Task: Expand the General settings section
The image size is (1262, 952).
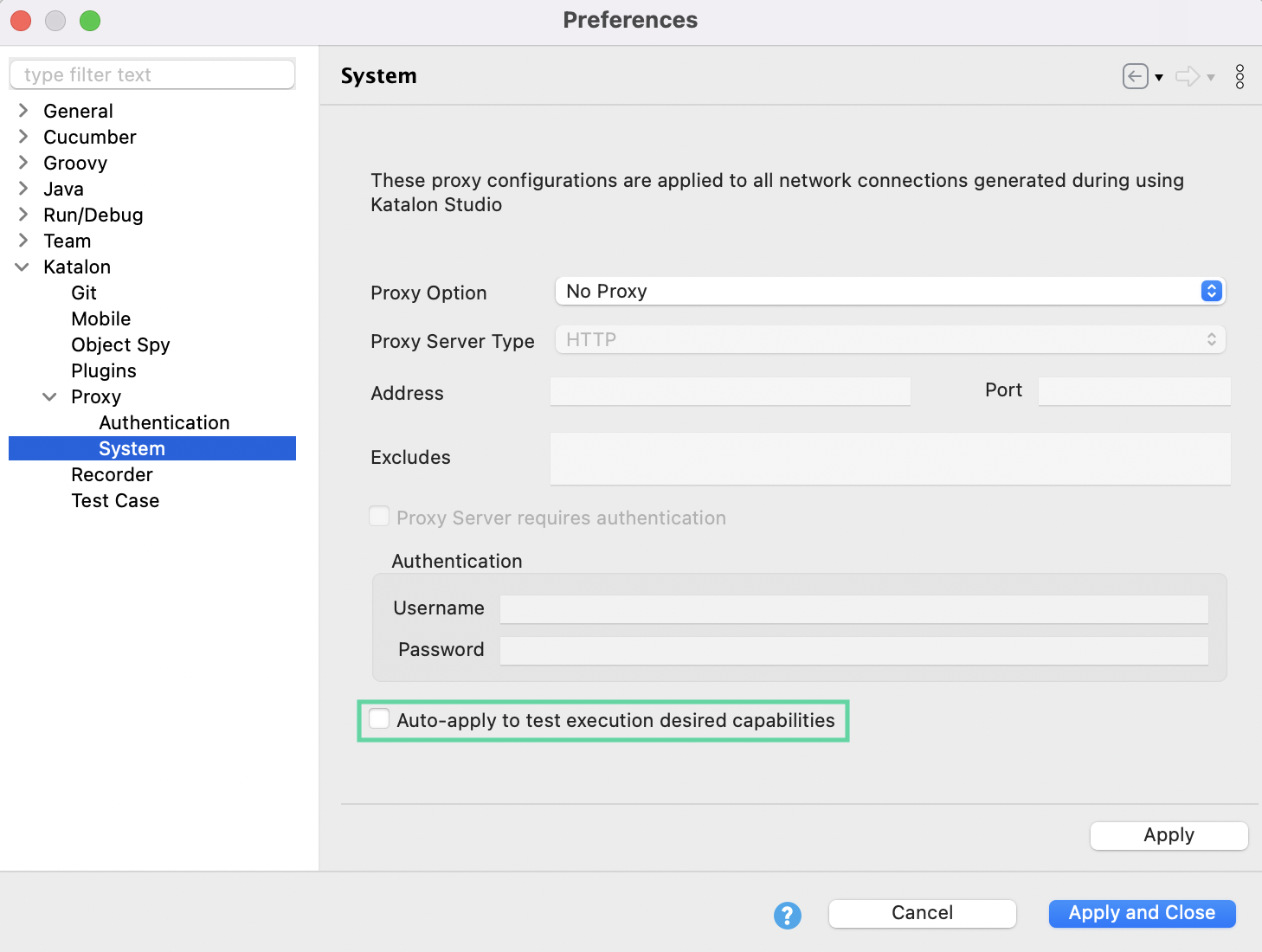Action: (x=22, y=111)
